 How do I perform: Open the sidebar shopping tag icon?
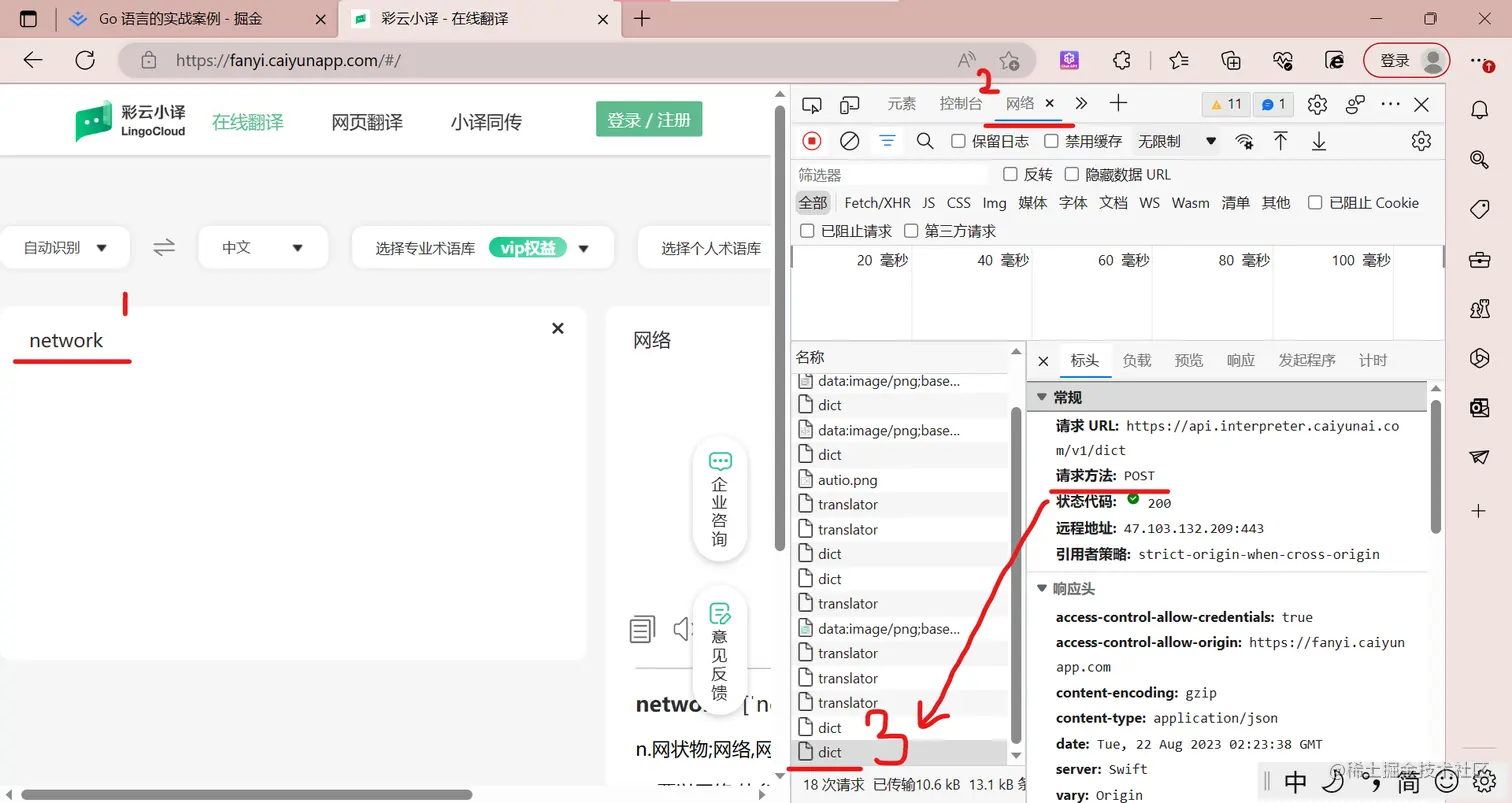[1480, 209]
